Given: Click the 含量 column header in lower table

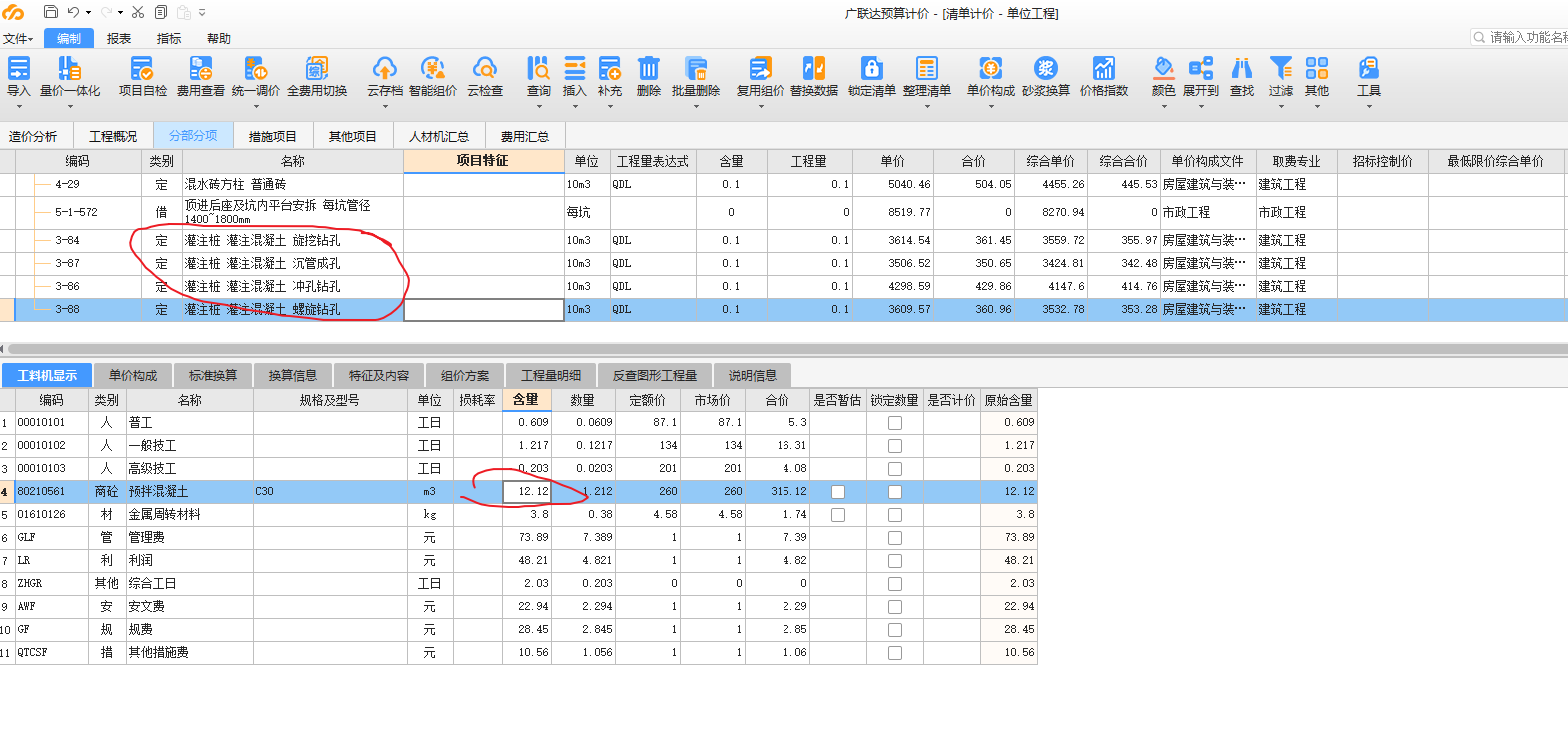Looking at the screenshot, I should point(526,400).
